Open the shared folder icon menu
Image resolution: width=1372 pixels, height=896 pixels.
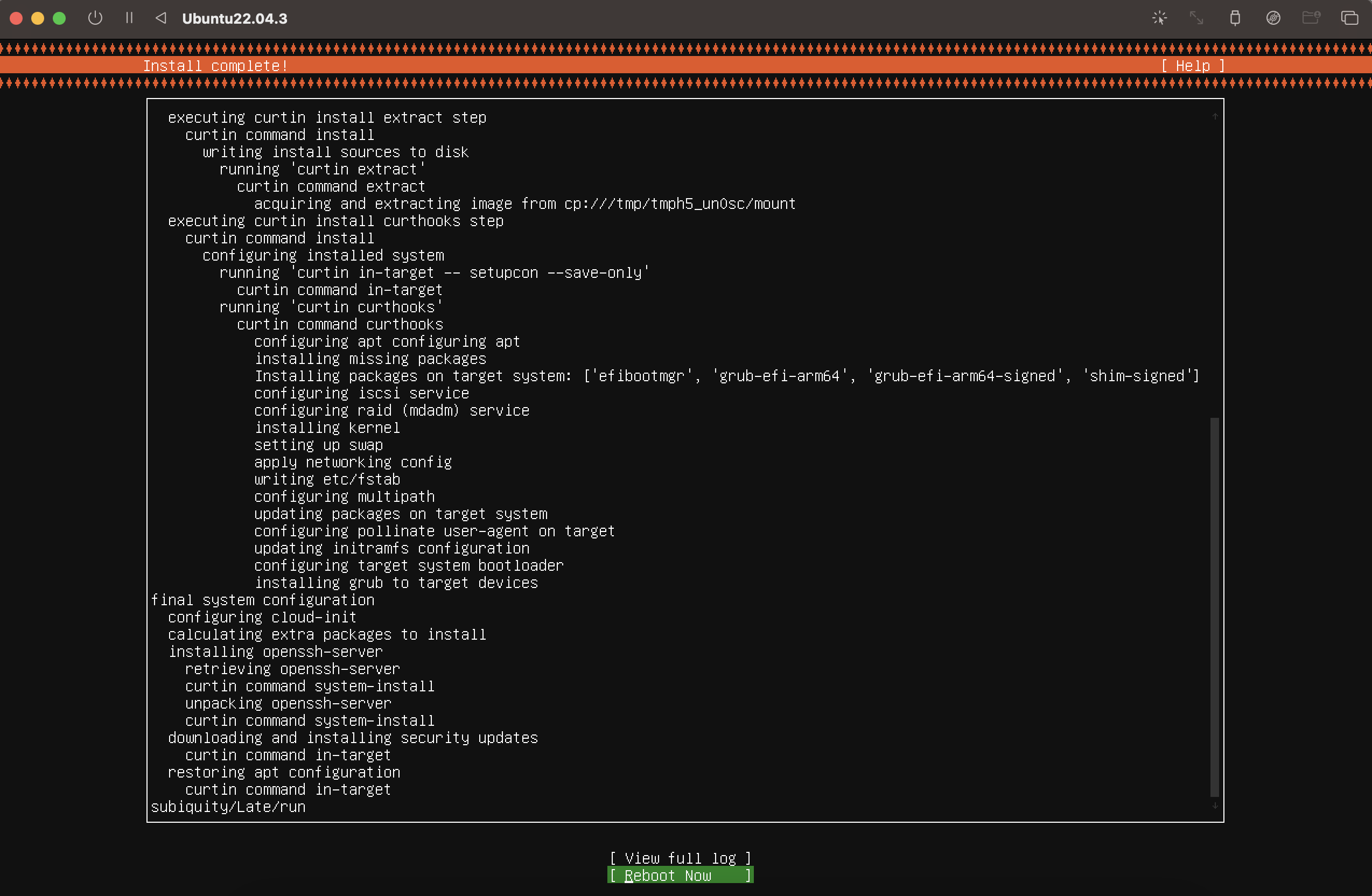point(1311,18)
